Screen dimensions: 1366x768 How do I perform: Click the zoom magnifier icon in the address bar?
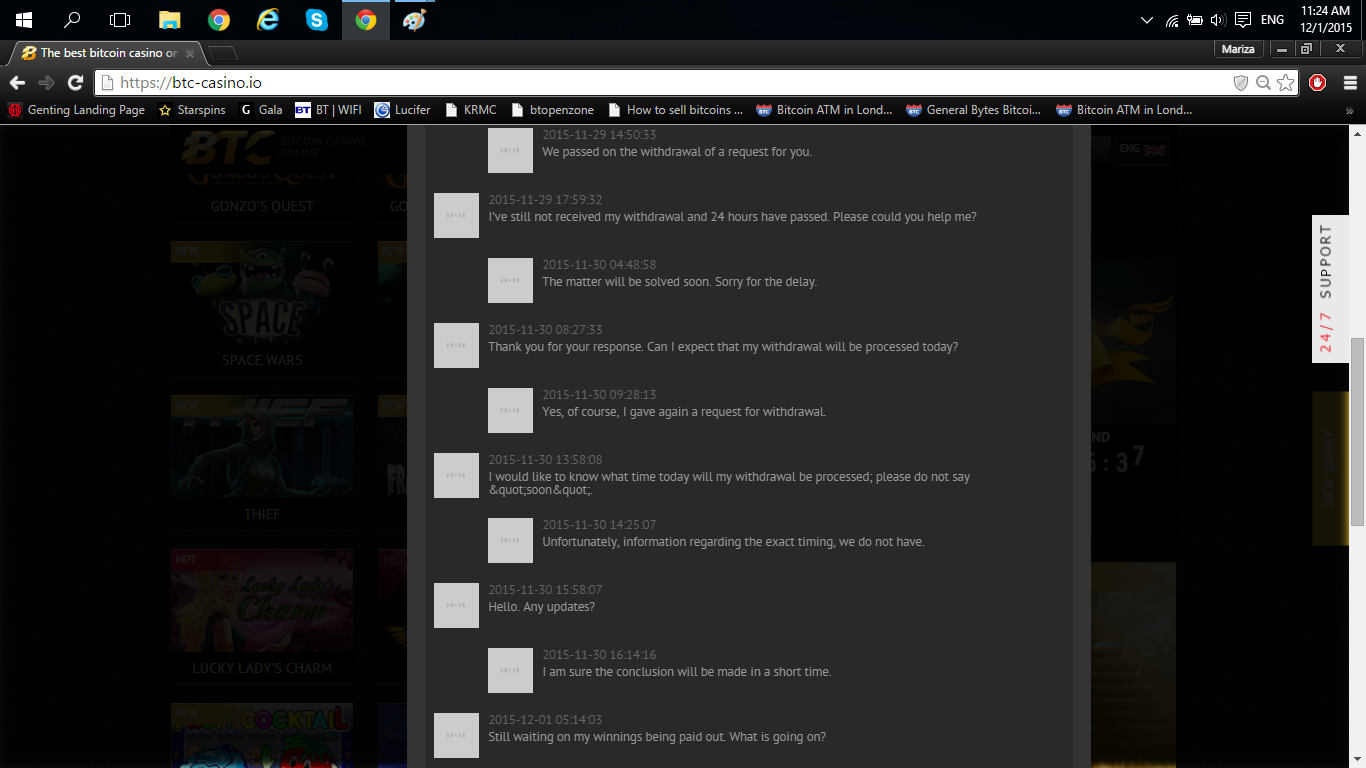(x=1263, y=83)
